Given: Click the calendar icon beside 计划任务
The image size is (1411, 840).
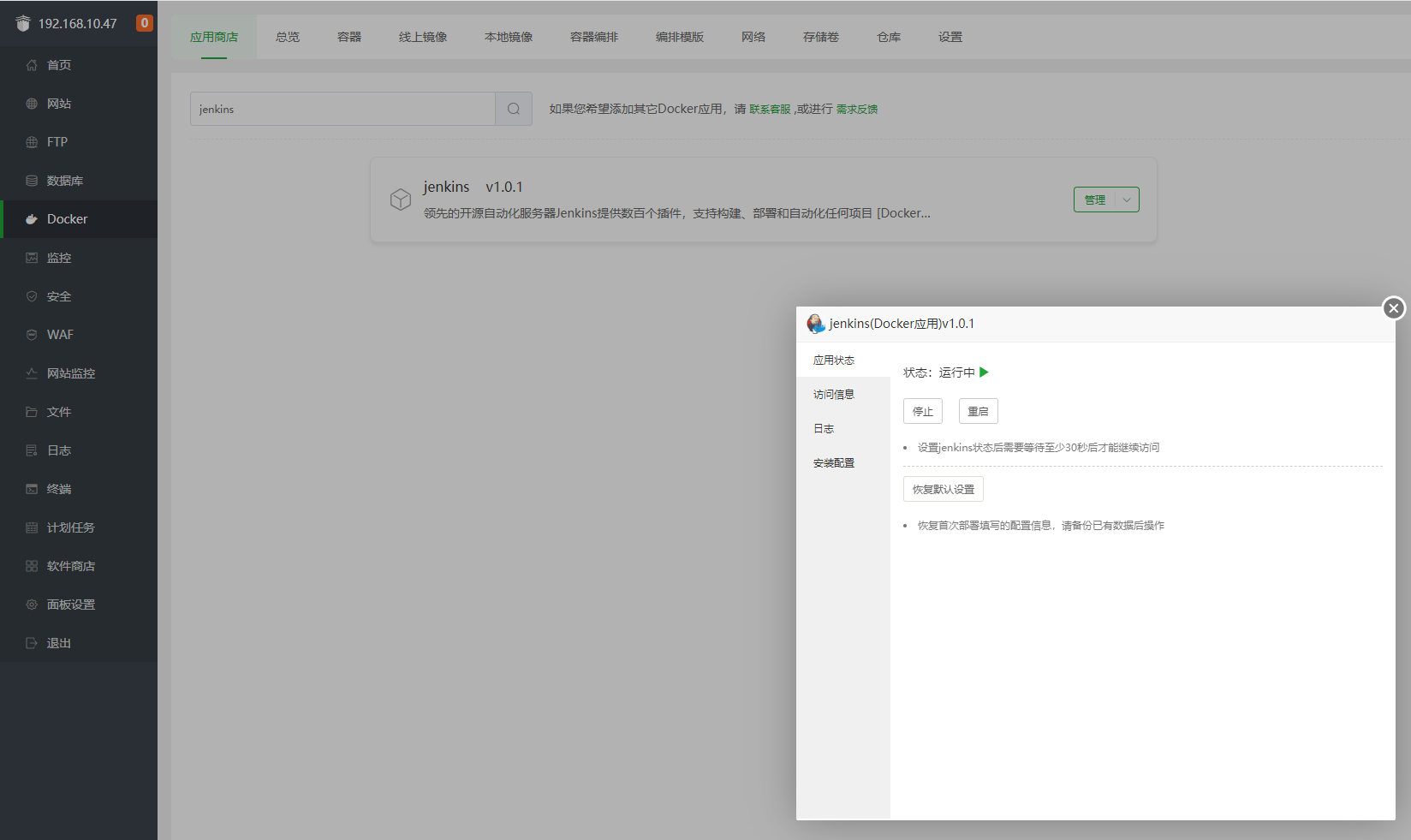Looking at the screenshot, I should click(x=32, y=527).
